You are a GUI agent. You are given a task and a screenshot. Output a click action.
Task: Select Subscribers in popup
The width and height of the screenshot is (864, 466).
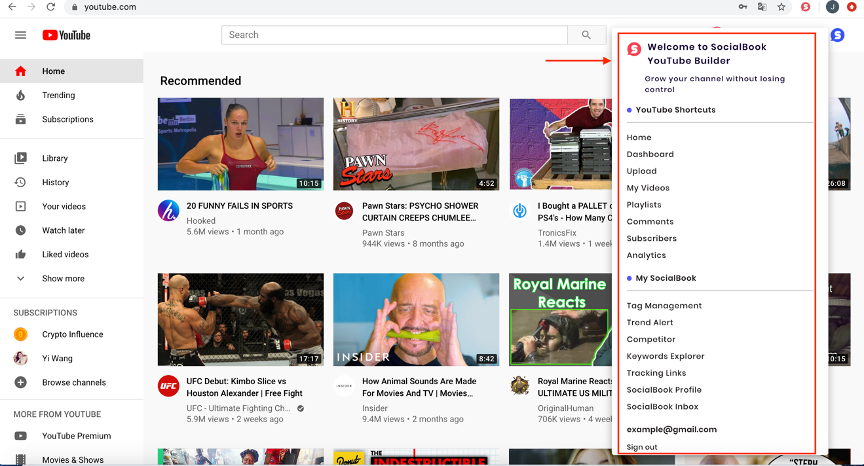[651, 239]
